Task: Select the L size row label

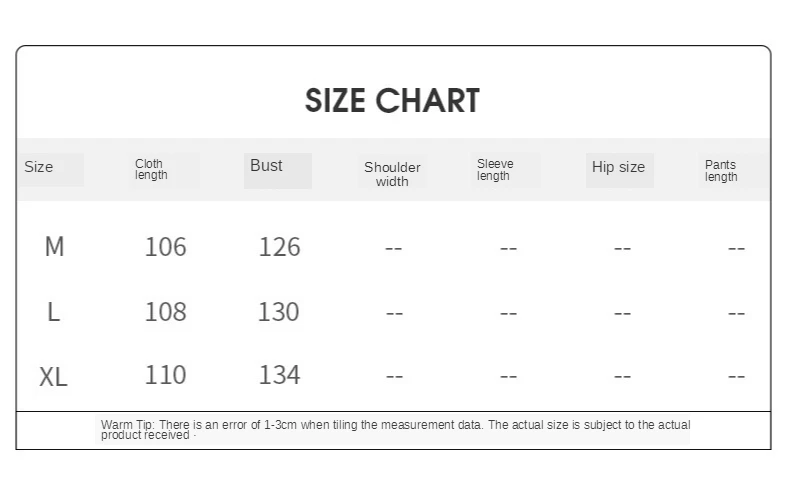Action: coord(53,311)
